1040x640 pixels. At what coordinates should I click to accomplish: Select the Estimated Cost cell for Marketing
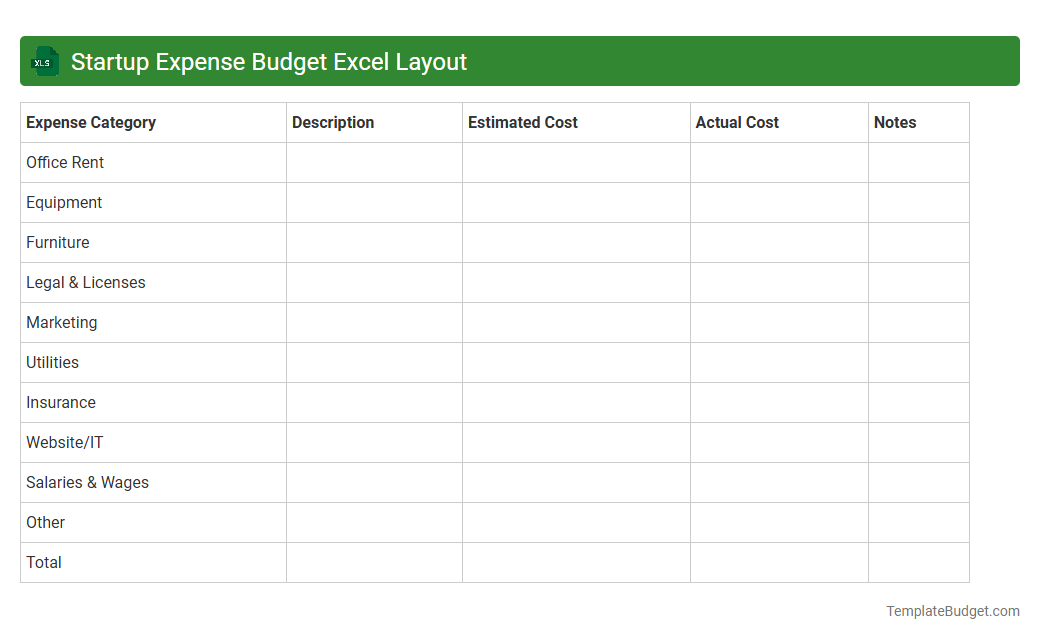(576, 322)
